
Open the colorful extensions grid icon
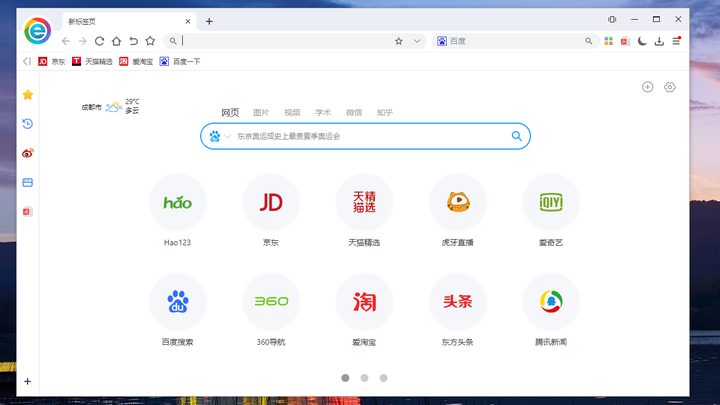608,41
